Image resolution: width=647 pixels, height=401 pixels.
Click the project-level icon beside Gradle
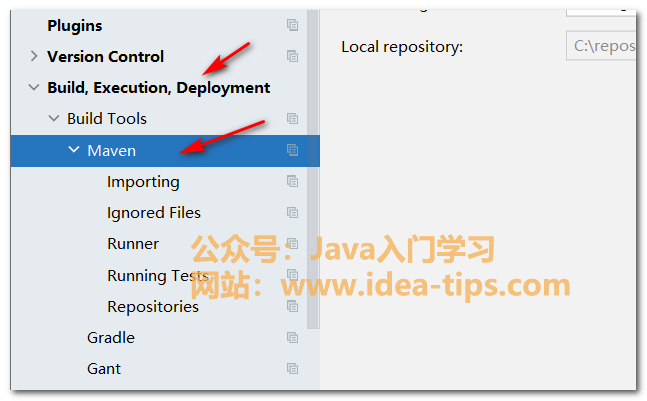coord(292,338)
